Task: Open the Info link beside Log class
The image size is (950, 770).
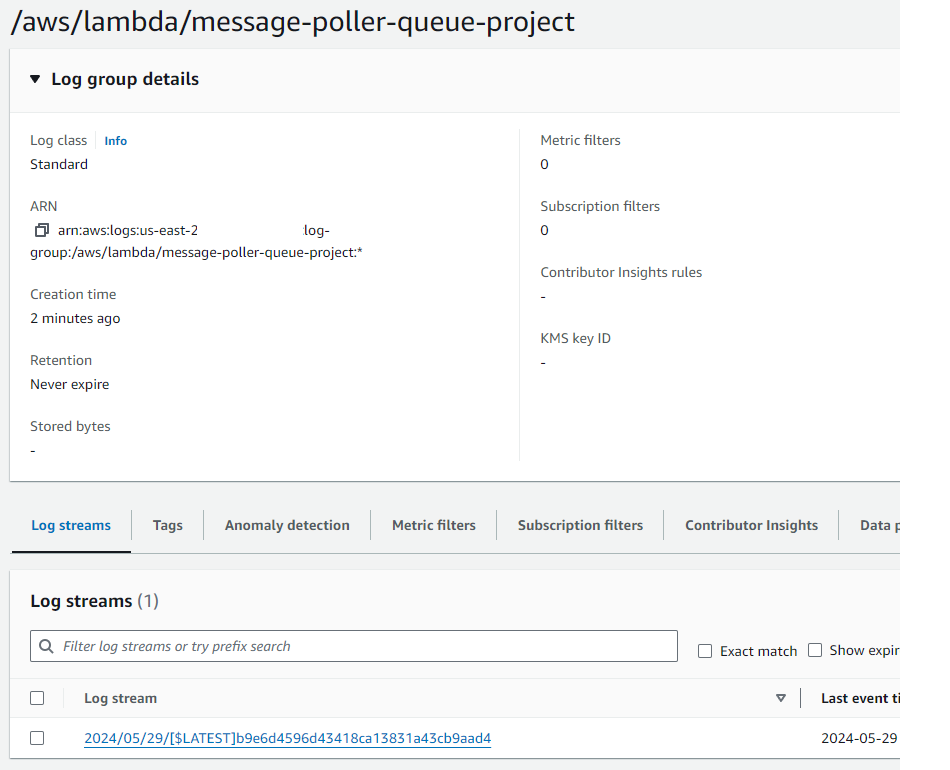Action: coord(115,141)
